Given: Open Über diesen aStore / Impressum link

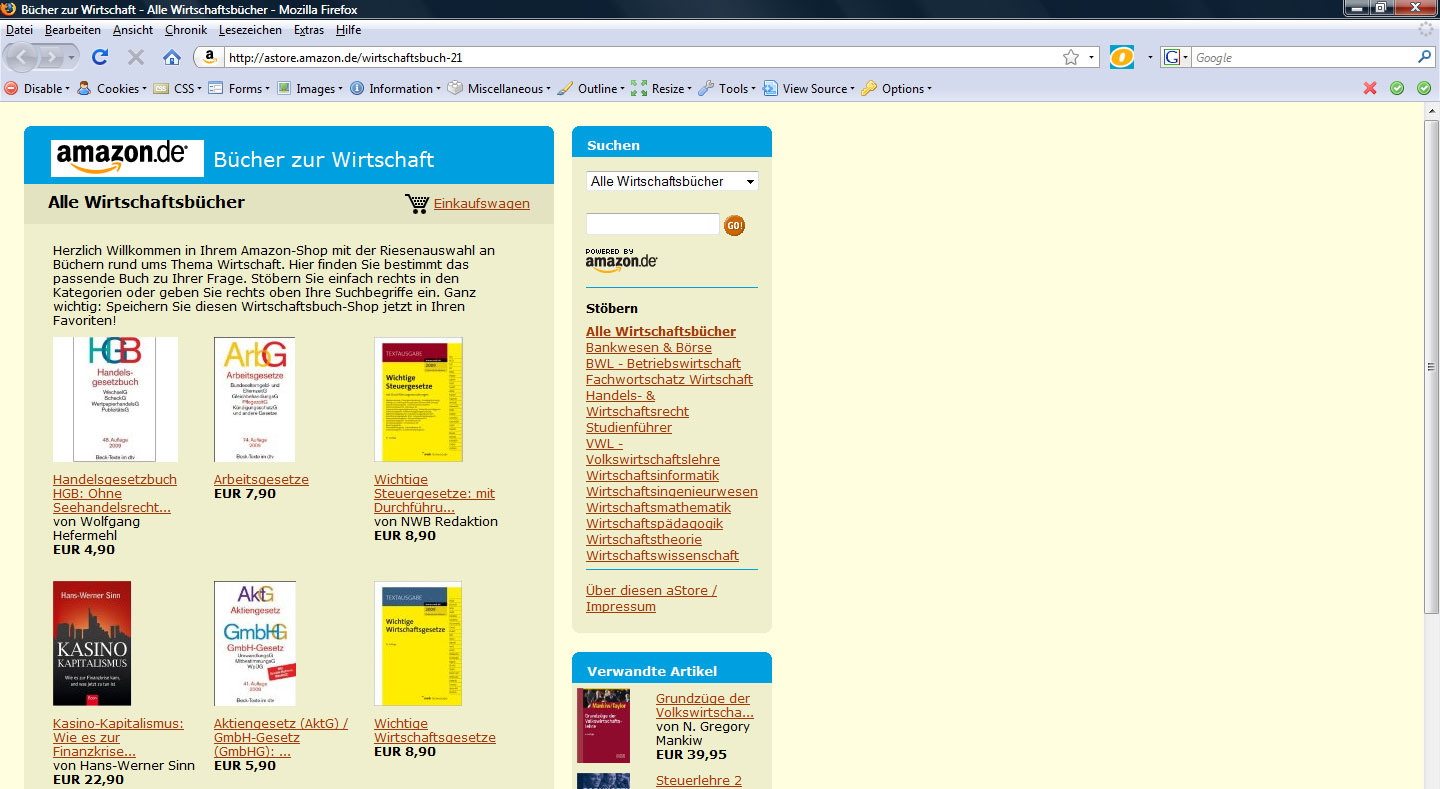Looking at the screenshot, I should click(x=651, y=598).
